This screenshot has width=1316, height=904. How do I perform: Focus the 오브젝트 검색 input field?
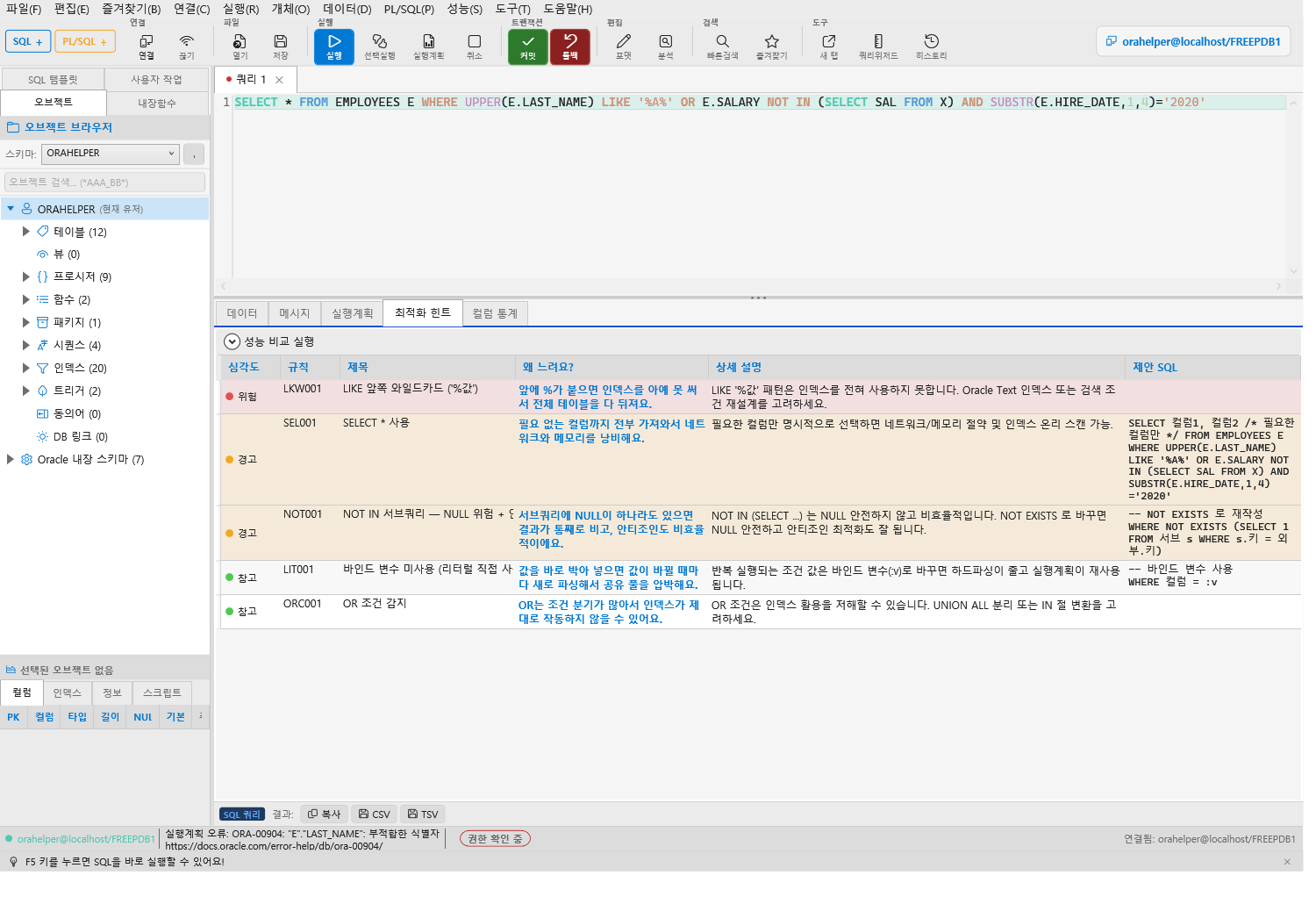click(x=105, y=183)
